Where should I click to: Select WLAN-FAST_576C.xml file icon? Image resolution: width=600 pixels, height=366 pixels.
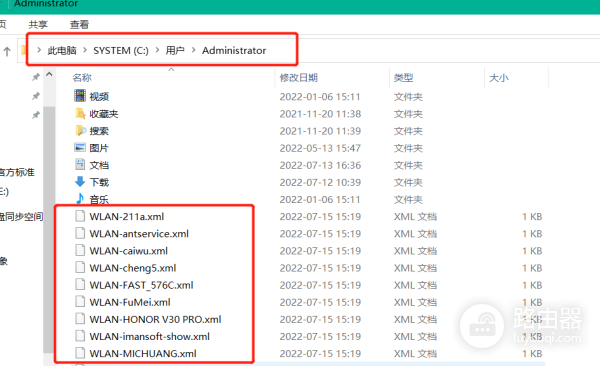coord(80,285)
